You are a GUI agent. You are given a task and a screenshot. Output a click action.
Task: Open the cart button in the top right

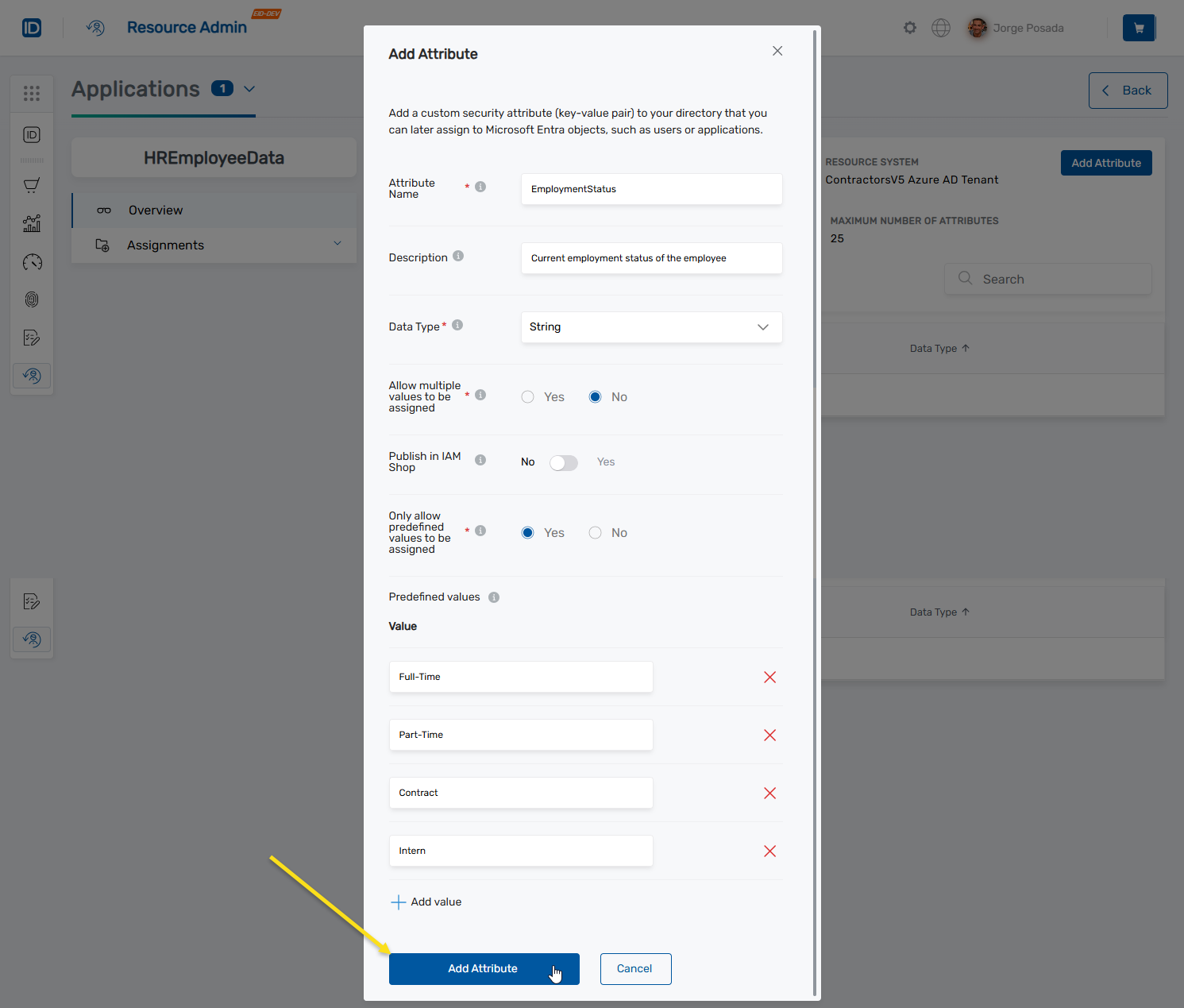[1139, 27]
